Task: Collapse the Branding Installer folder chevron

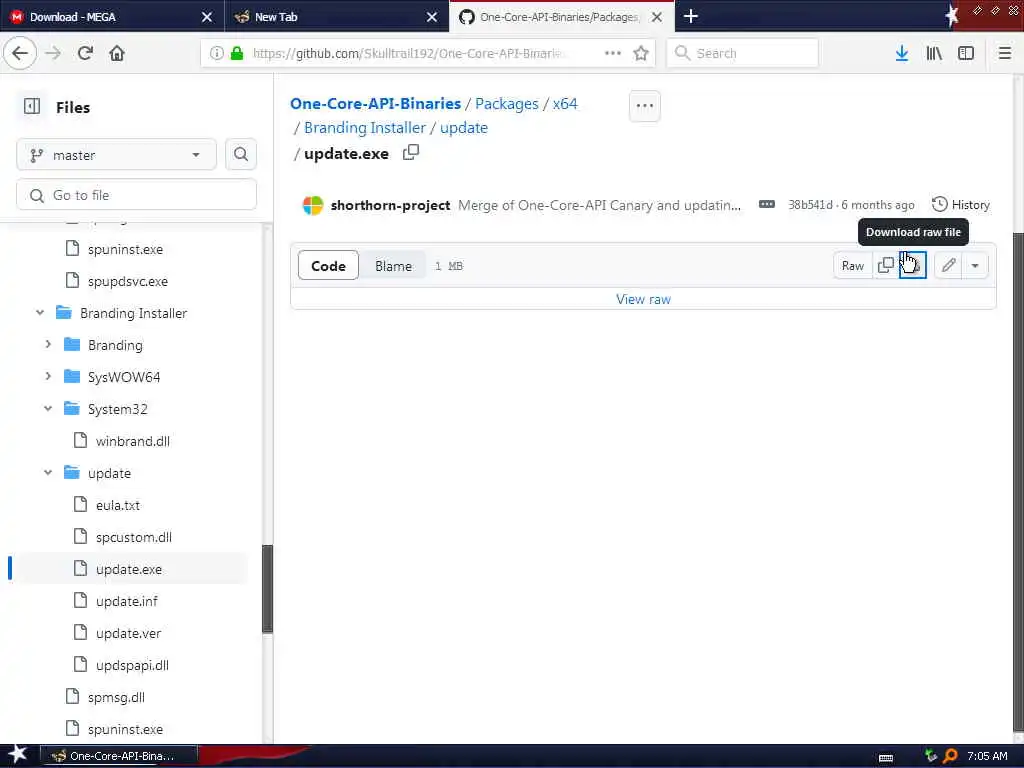Action: [40, 313]
